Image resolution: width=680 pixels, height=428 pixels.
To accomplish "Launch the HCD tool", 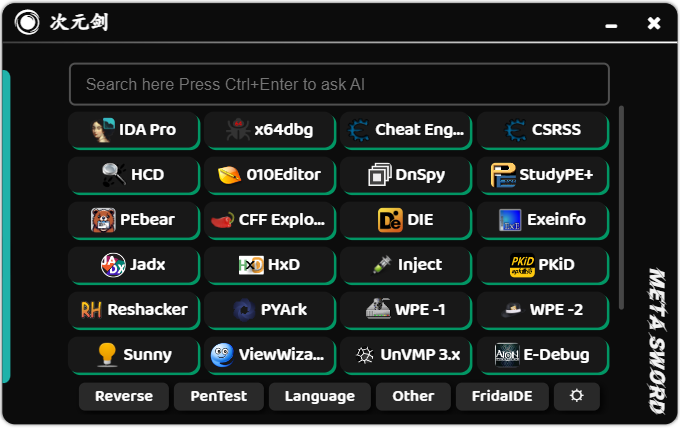I will pyautogui.click(x=134, y=175).
